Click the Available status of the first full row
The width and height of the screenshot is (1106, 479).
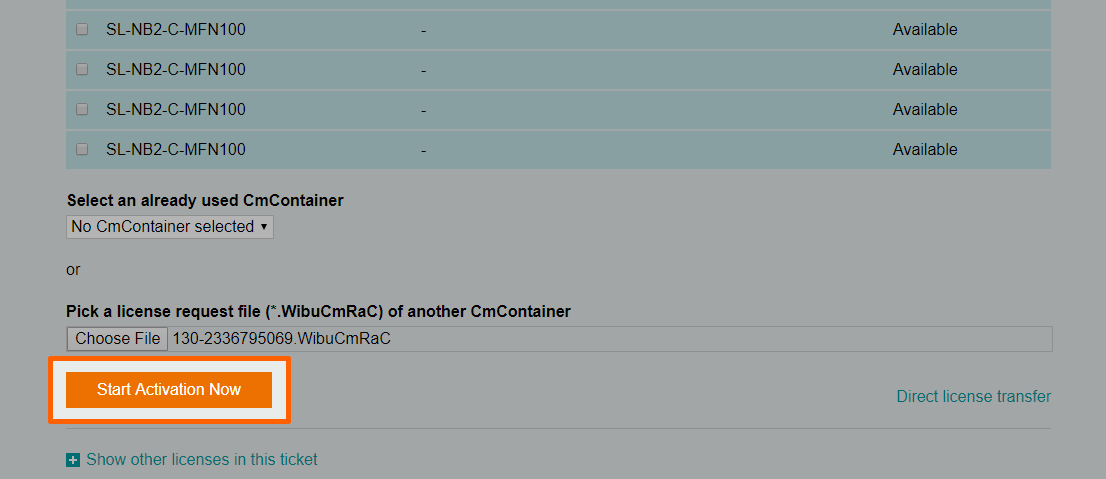925,30
